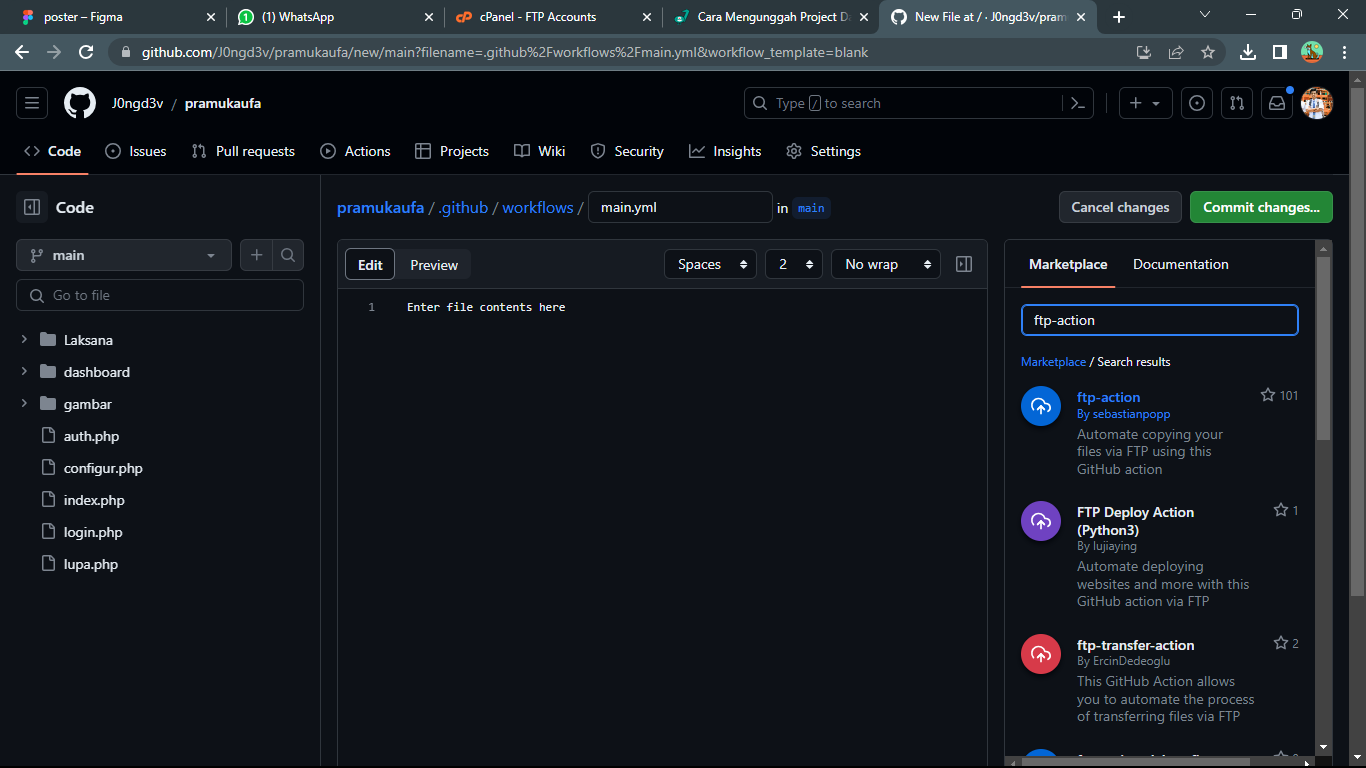Open the Chrome tab search chevron
Image resolution: width=1366 pixels, height=768 pixels.
point(1205,15)
